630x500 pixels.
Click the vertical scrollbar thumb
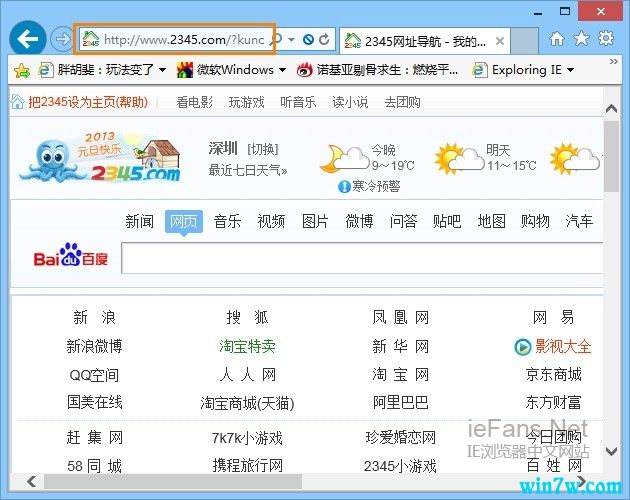(611, 157)
